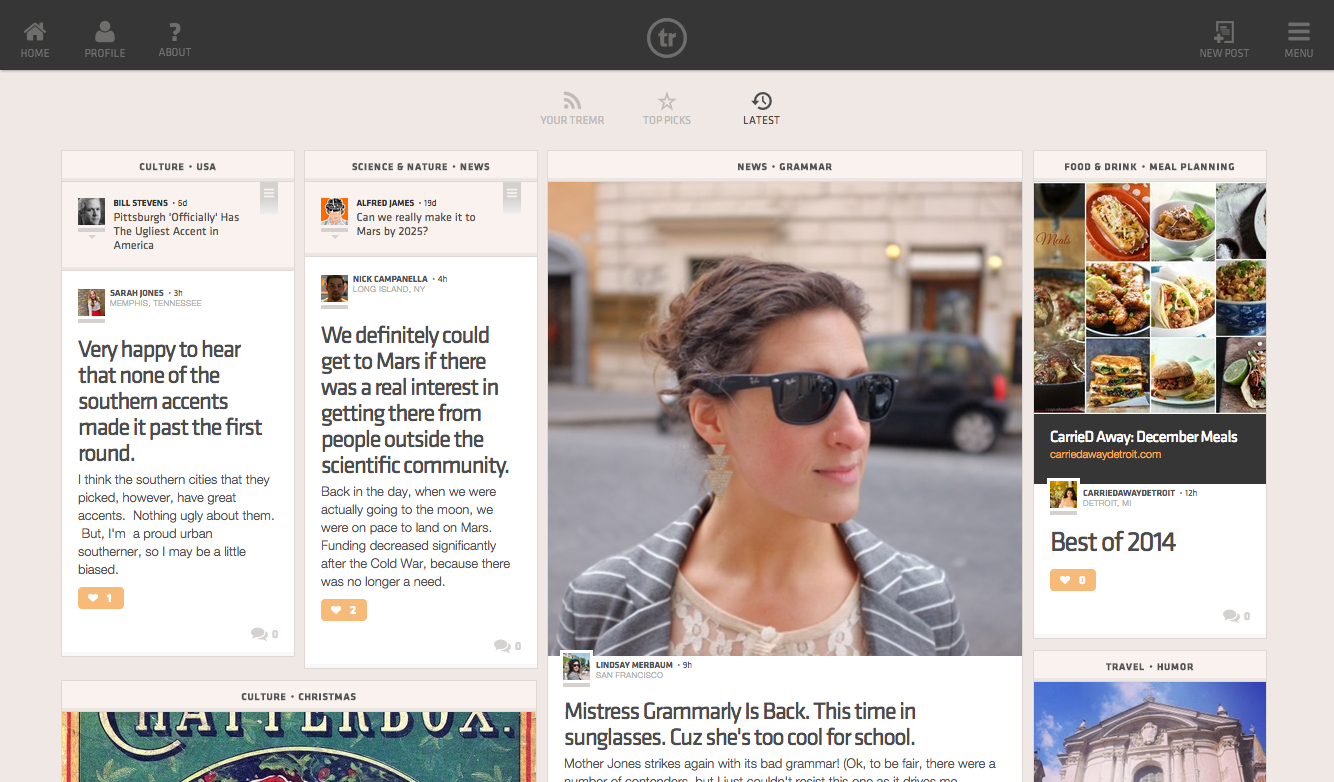Switch to the Your Tremr feed tab

(x=572, y=109)
